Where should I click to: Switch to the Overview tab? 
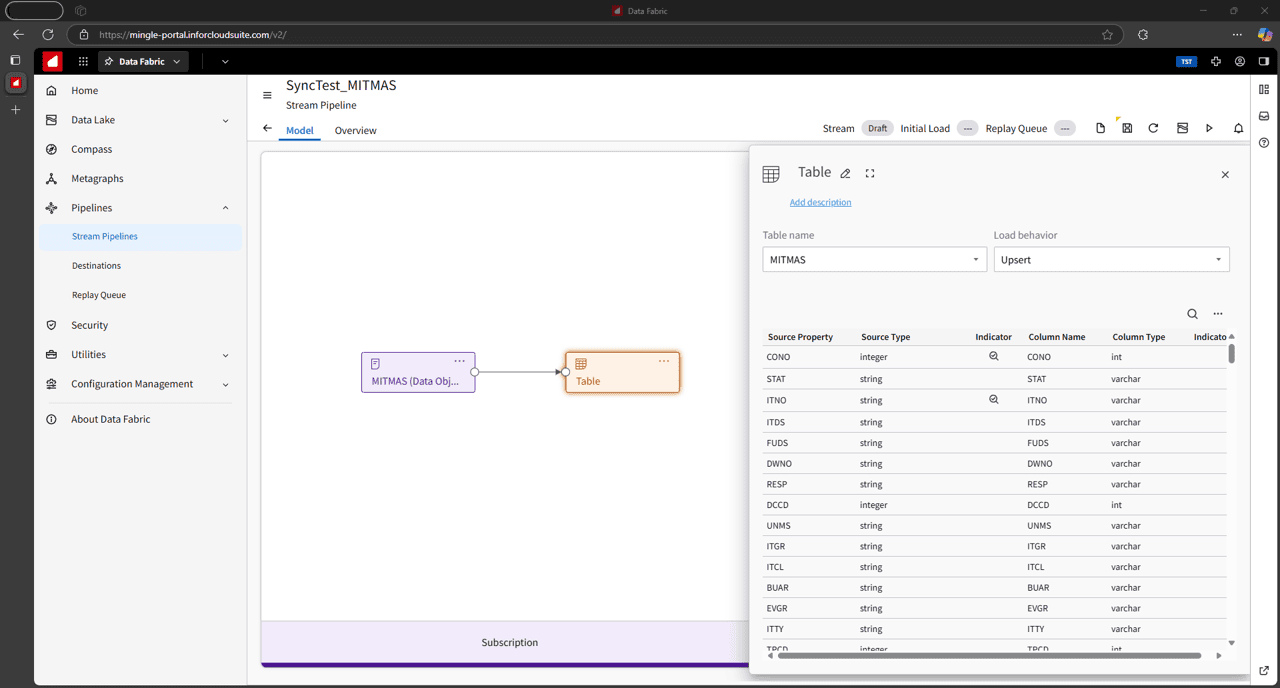coord(355,130)
